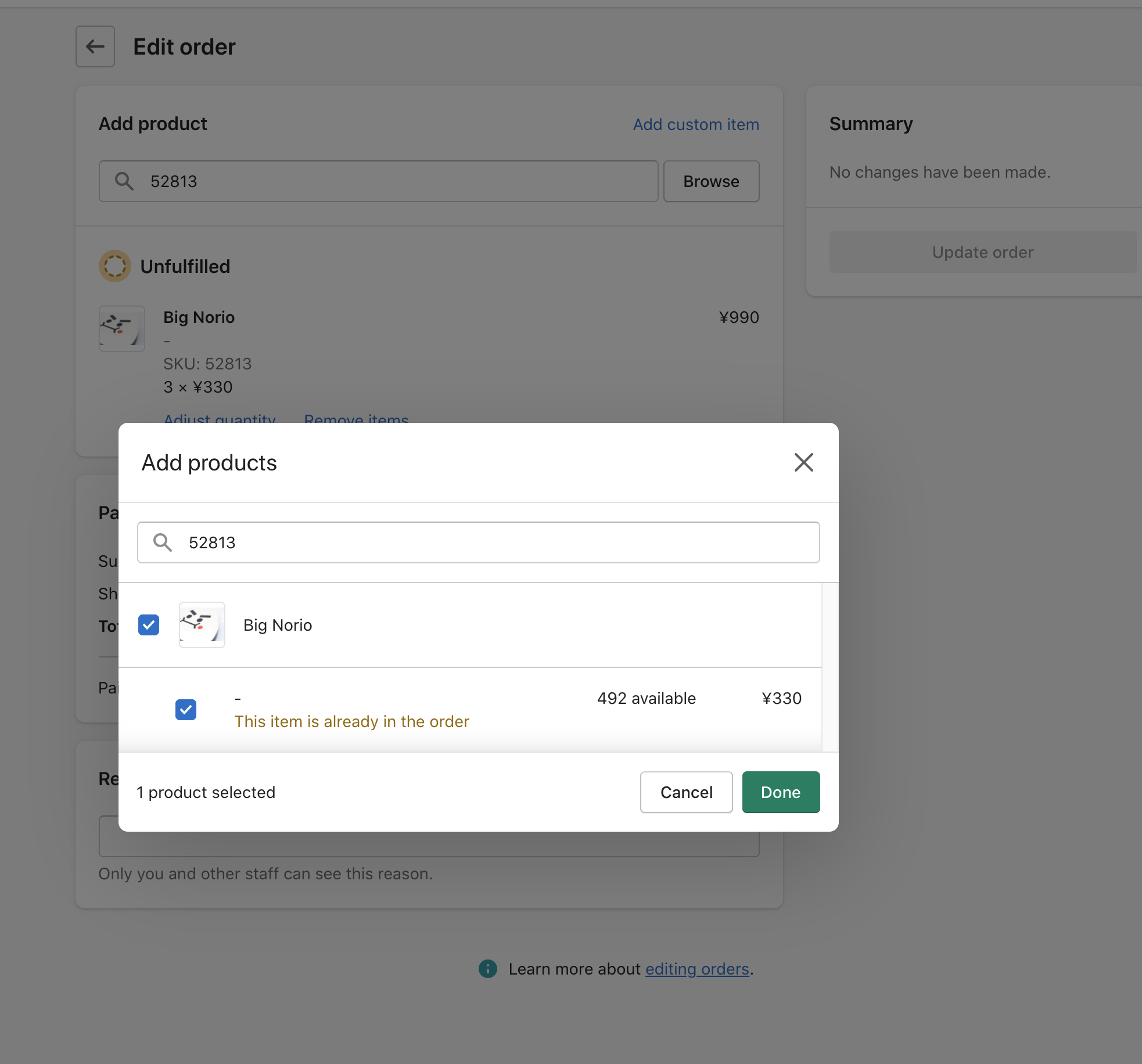Click the back arrow beside Edit order

tap(95, 46)
